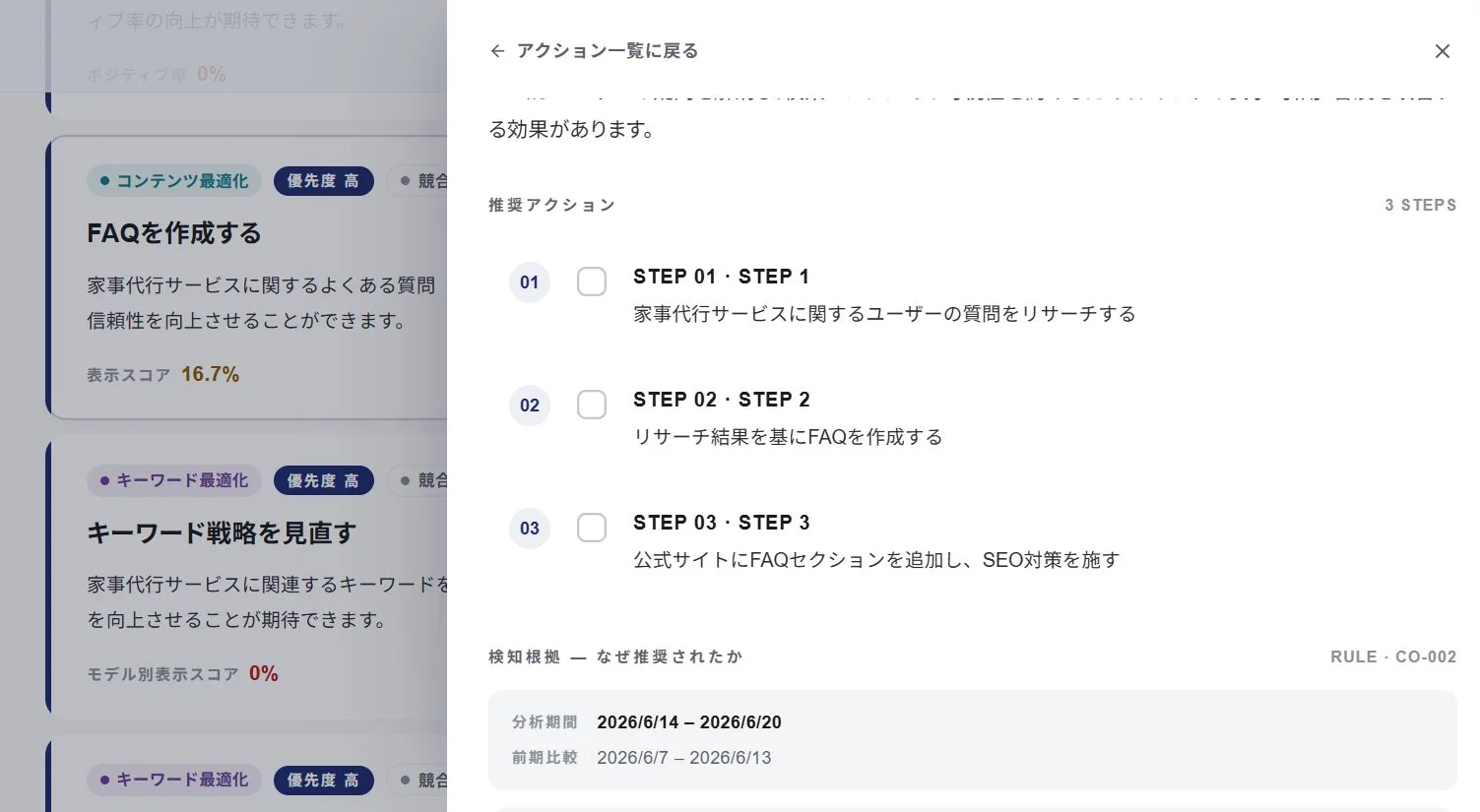
Task: Click the analysis period 2026/6/14 – 2026/6/20
Action: point(689,722)
